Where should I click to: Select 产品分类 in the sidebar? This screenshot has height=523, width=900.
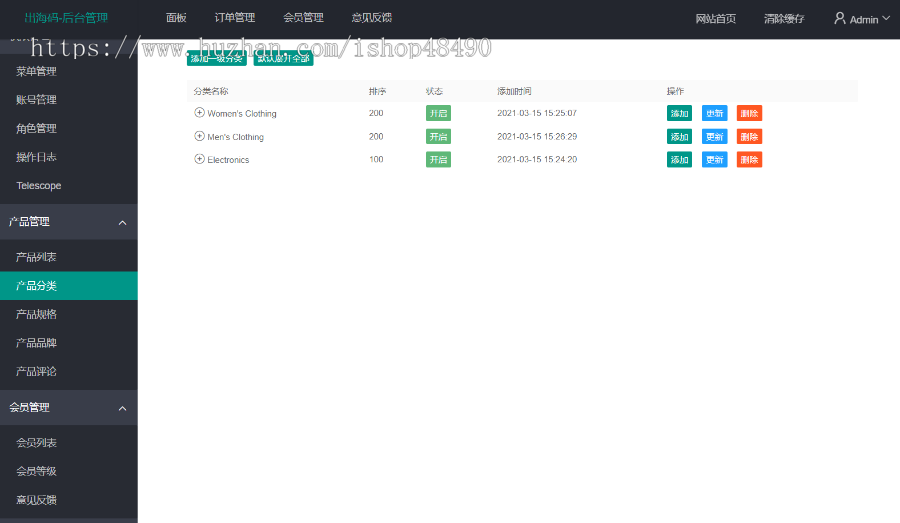(69, 286)
